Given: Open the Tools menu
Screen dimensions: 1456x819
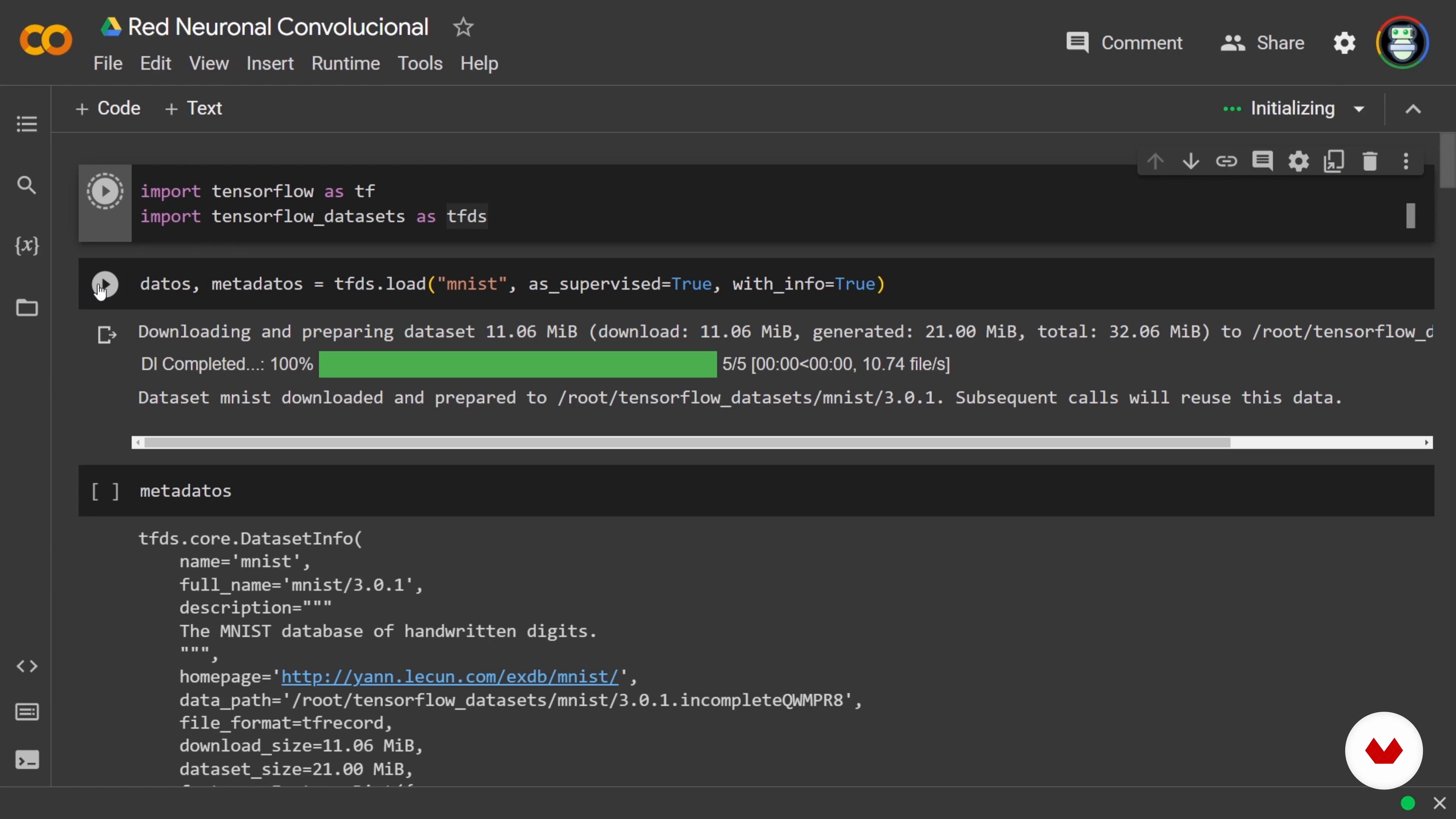Looking at the screenshot, I should click(x=419, y=63).
